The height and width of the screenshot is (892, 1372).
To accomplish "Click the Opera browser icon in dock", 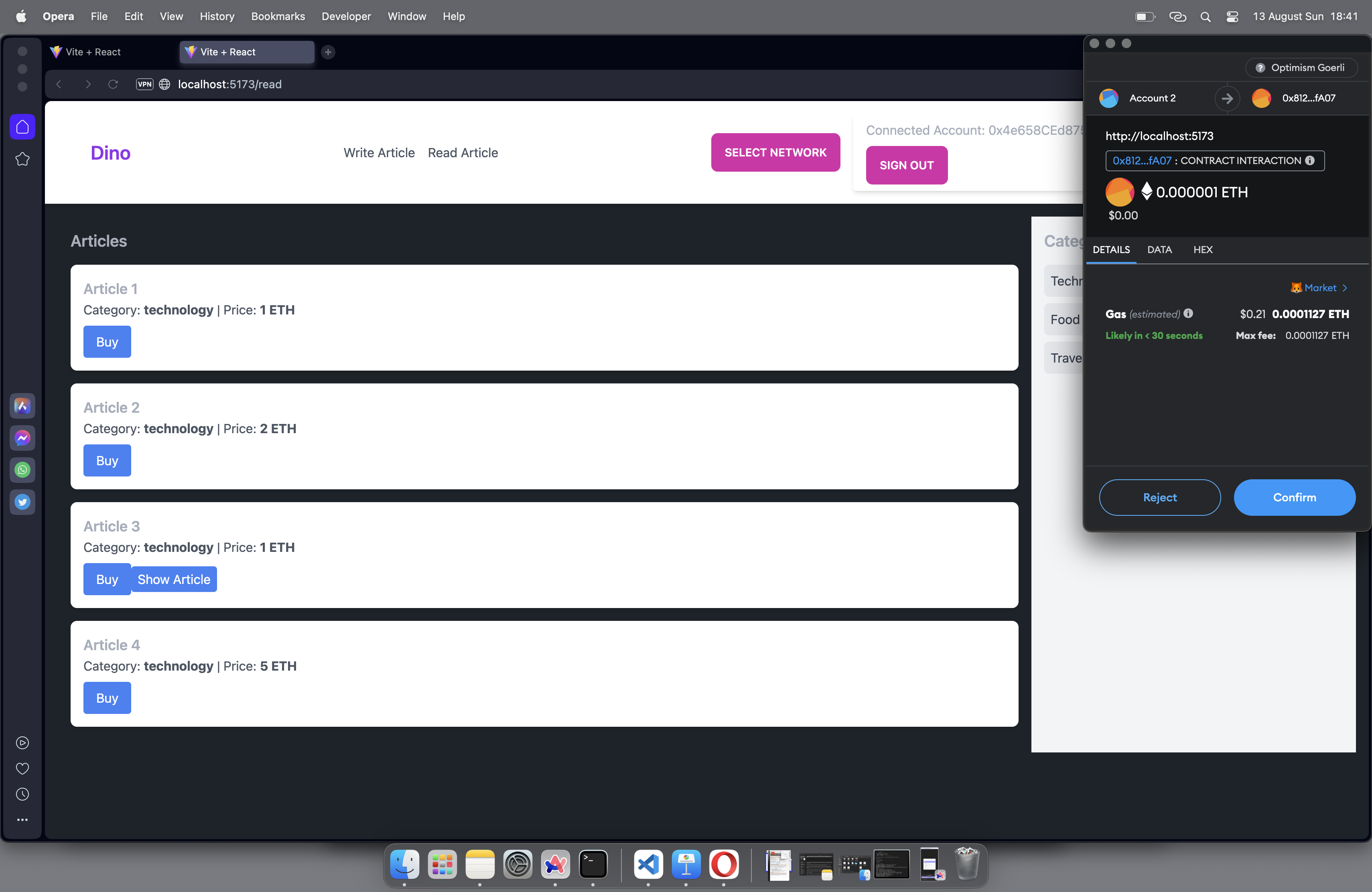I will point(725,864).
